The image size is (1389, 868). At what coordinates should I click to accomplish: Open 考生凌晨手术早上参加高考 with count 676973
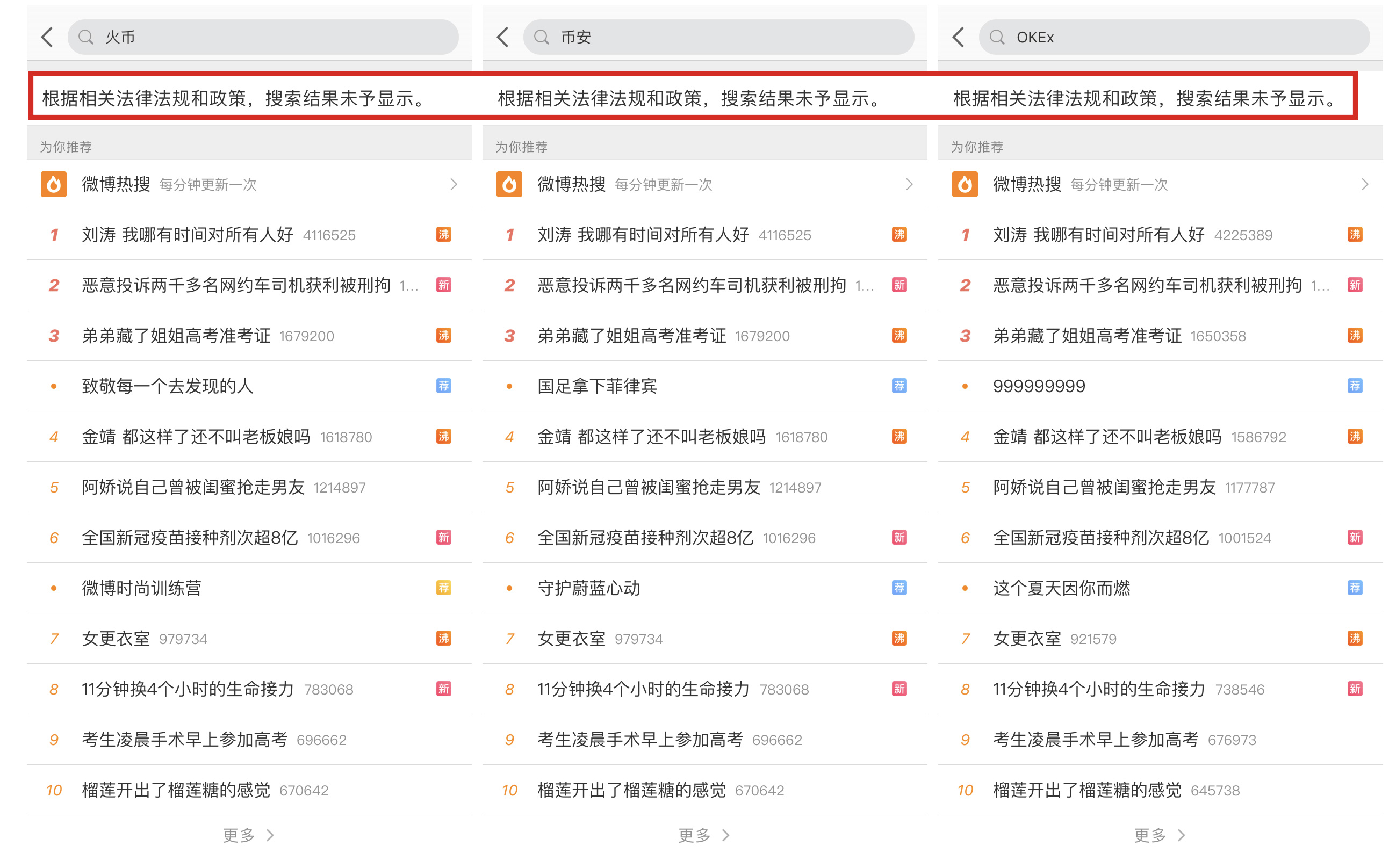coord(1160,740)
